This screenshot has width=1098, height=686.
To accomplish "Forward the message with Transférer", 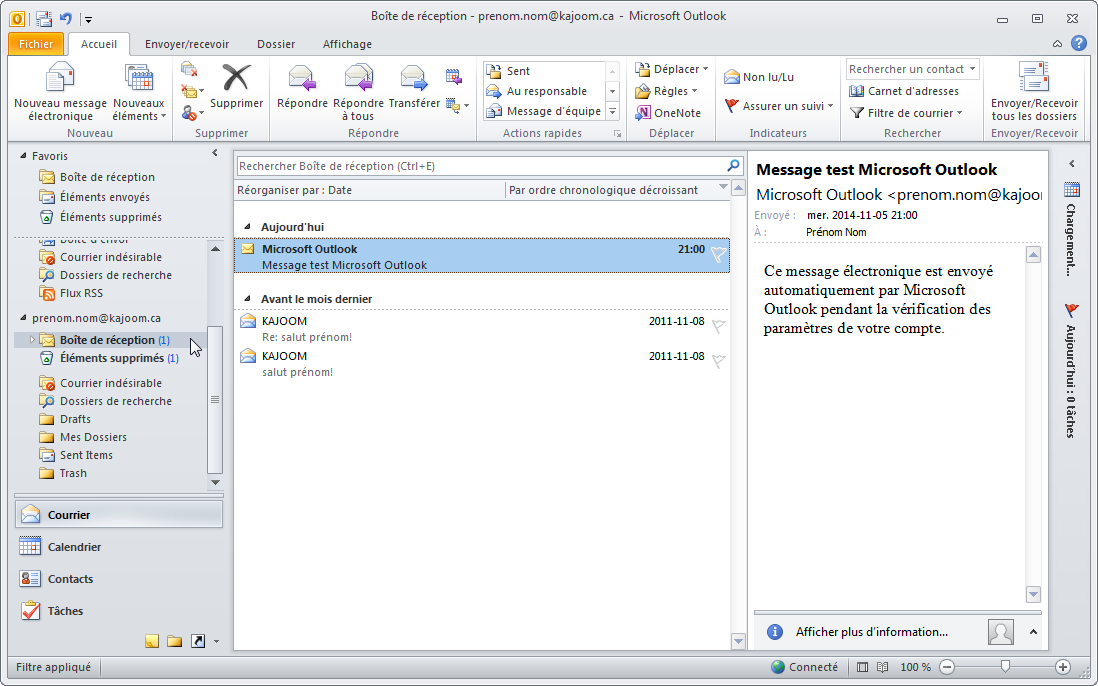I will (414, 86).
